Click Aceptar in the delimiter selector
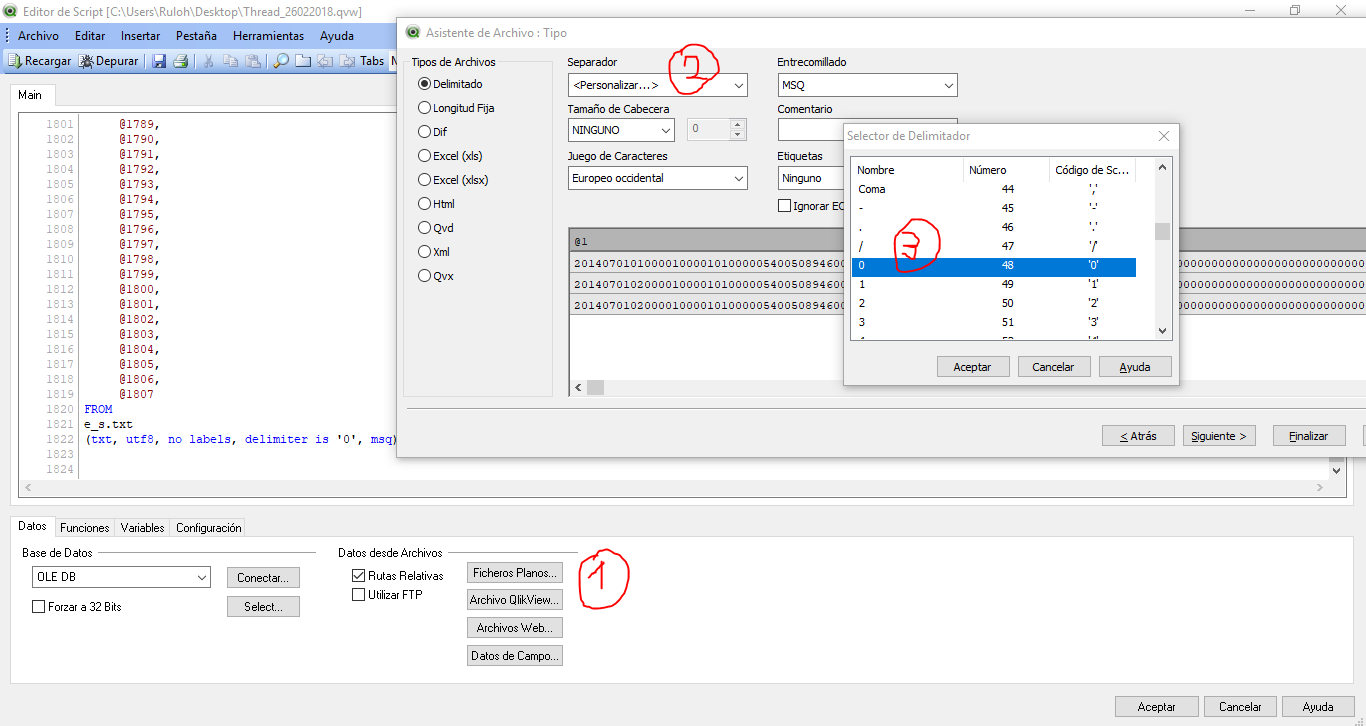The height and width of the screenshot is (726, 1366). point(973,367)
